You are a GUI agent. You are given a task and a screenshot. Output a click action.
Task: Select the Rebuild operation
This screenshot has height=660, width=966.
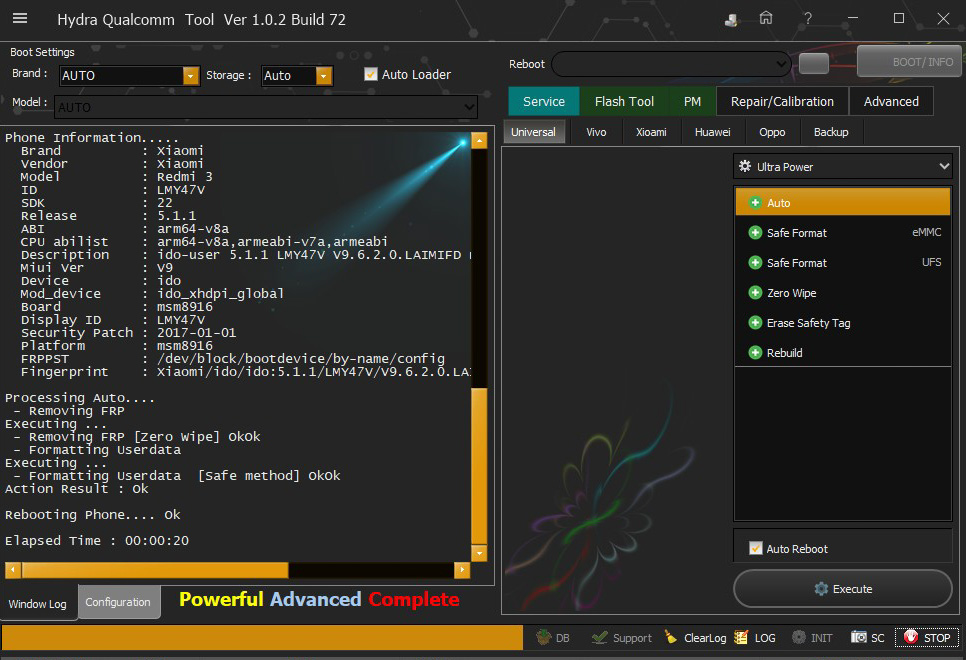click(843, 353)
